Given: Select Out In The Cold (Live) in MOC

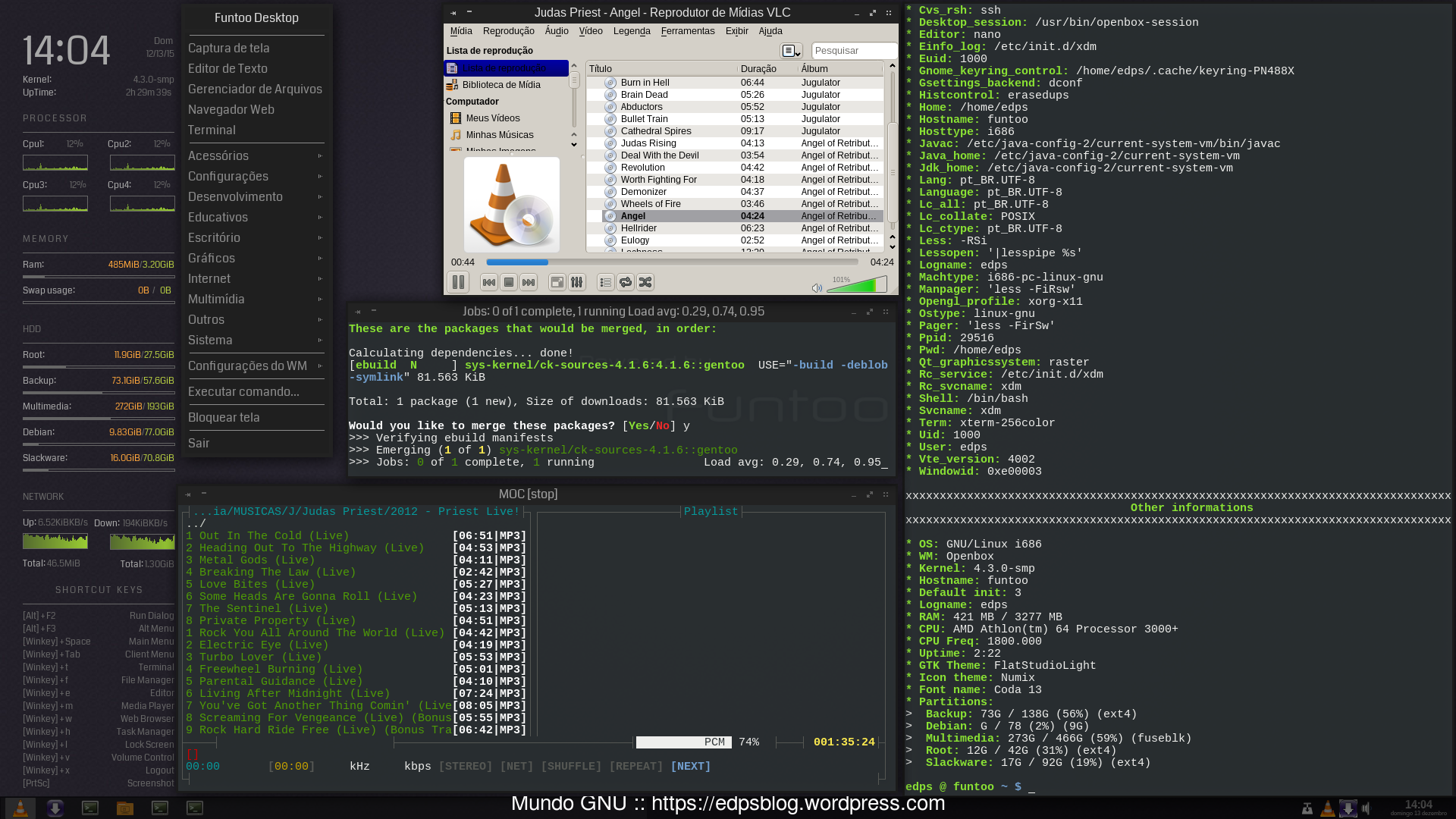Looking at the screenshot, I should (356, 536).
